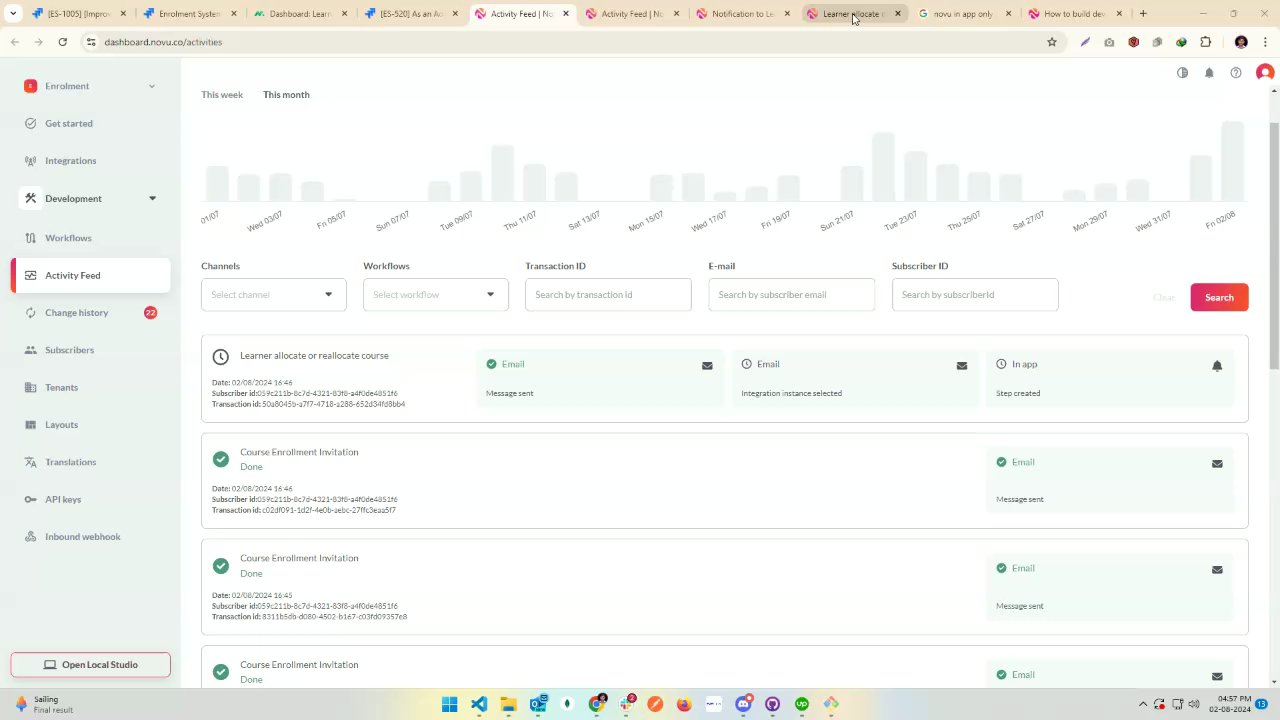Open Translations page
Image resolution: width=1280 pixels, height=720 pixels.
coord(70,462)
